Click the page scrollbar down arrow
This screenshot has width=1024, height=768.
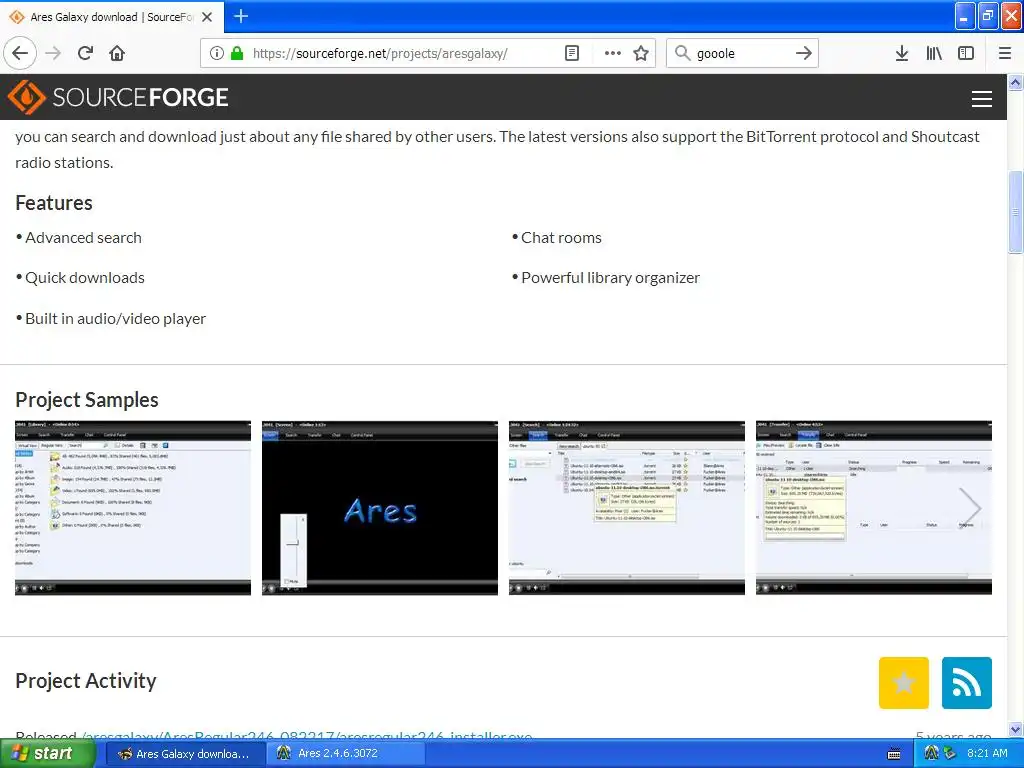[x=1016, y=729]
